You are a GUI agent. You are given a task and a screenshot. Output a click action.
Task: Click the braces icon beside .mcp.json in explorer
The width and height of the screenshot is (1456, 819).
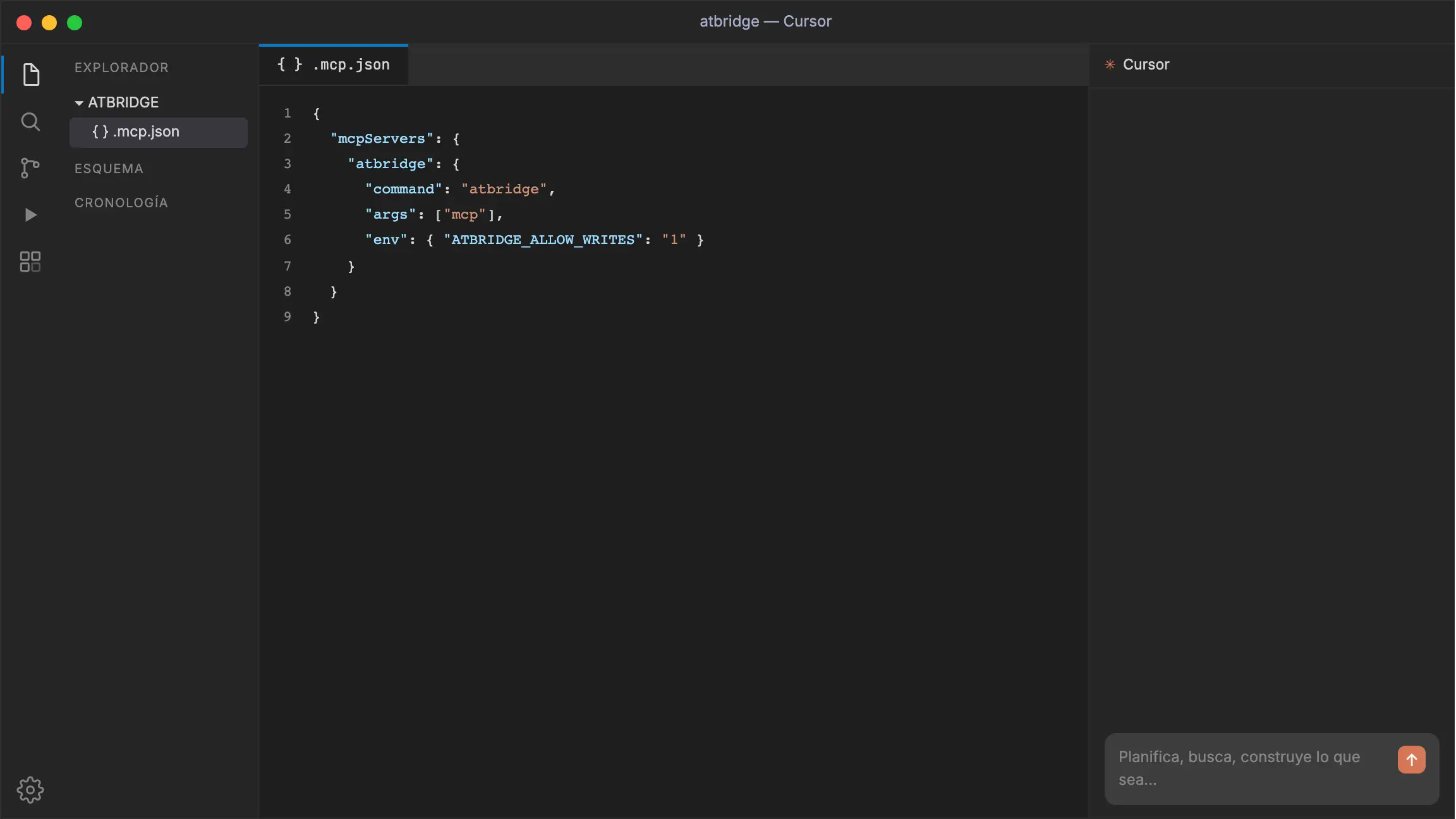100,131
